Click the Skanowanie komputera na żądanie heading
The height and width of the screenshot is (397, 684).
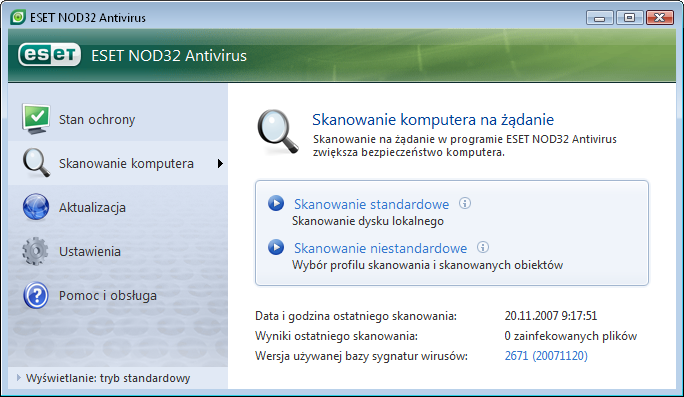[x=433, y=120]
